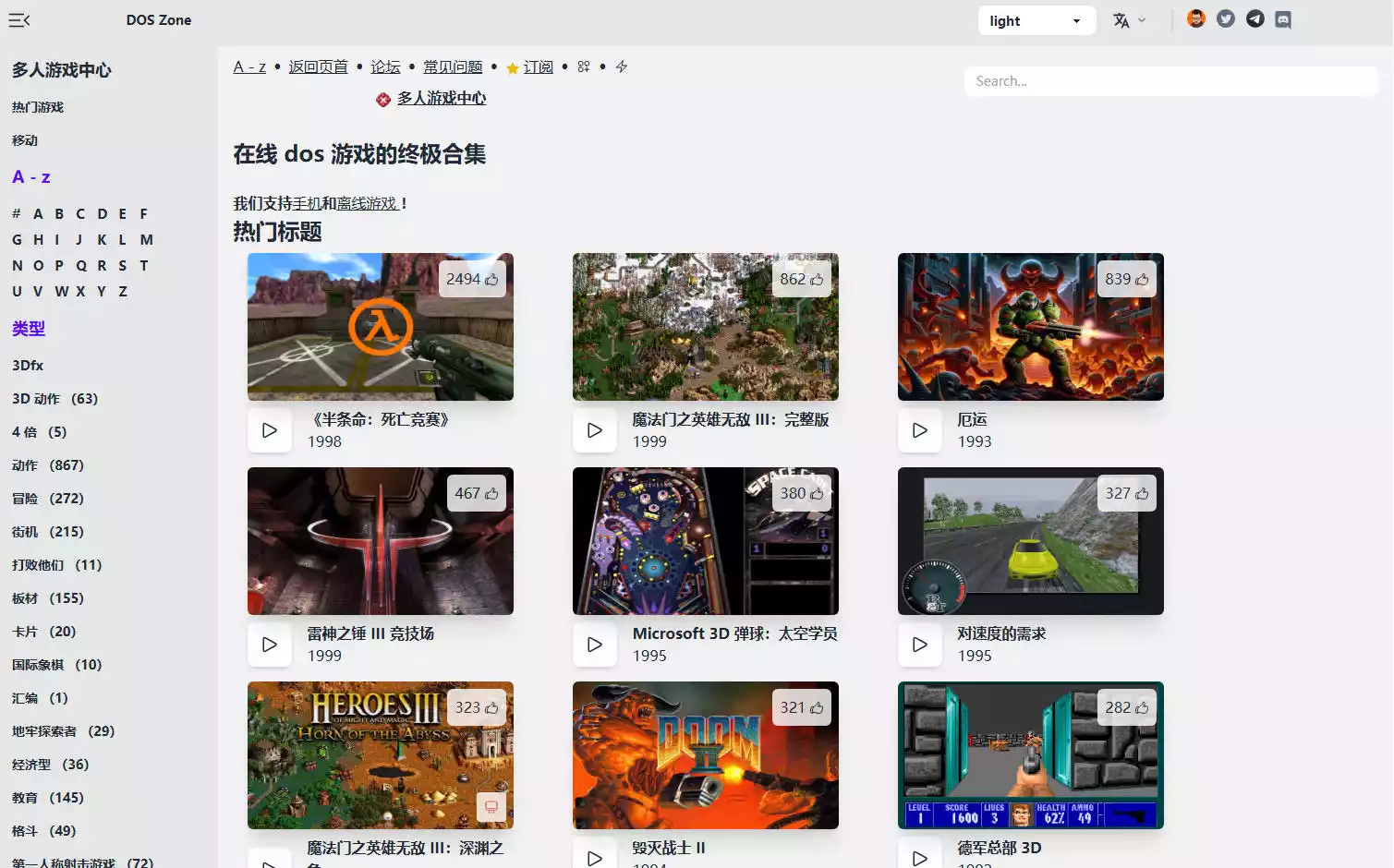Open the Discord link icon
1394x868 pixels.
pos(1283,19)
